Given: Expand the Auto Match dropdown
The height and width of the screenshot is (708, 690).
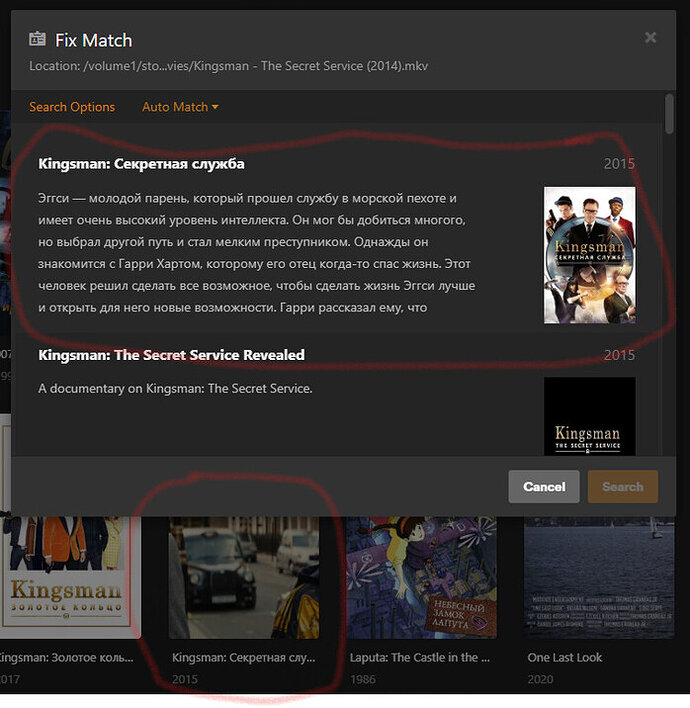Looking at the screenshot, I should click(x=180, y=107).
